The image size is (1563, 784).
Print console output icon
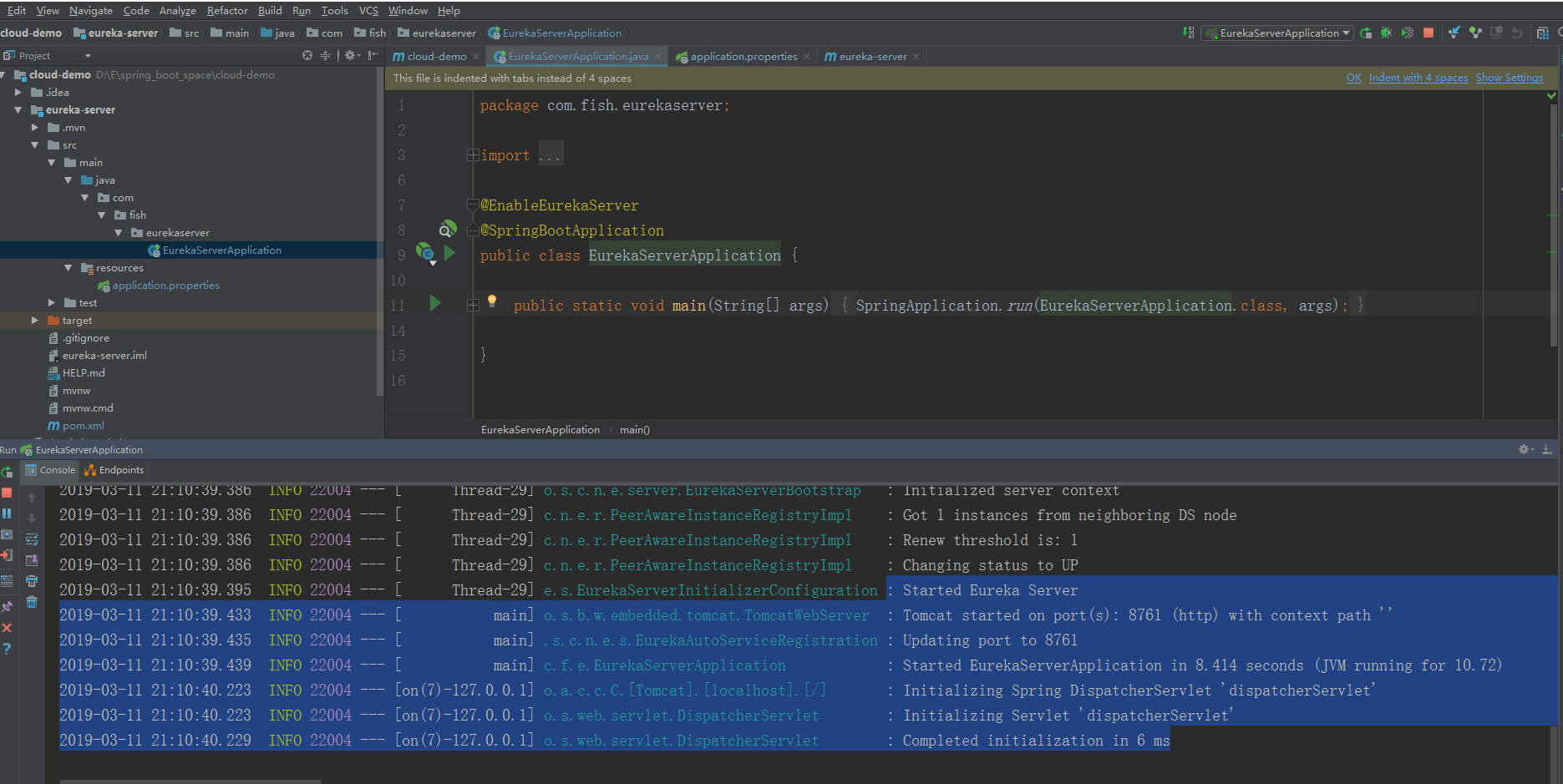[x=32, y=581]
